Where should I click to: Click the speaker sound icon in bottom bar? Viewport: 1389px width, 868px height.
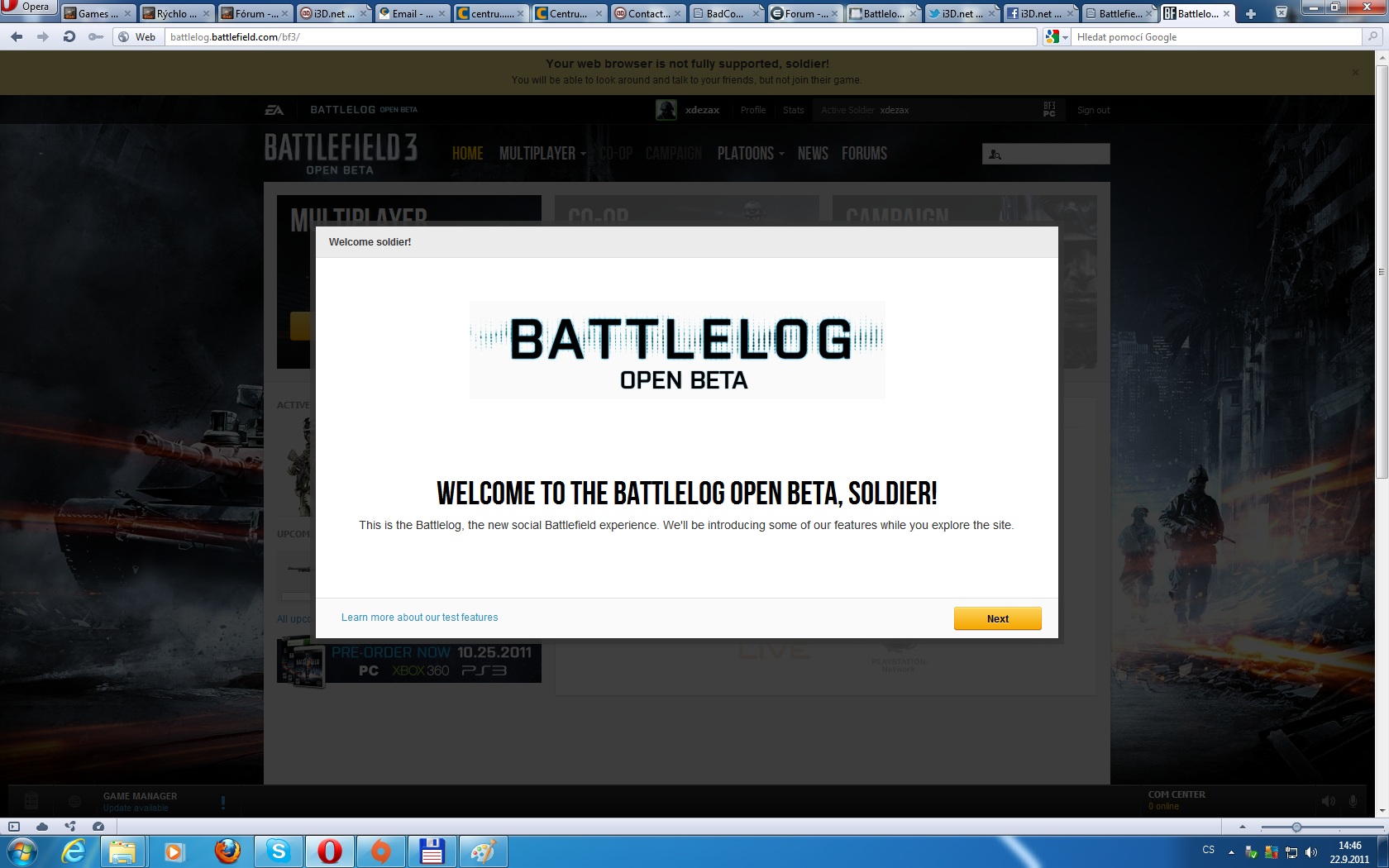pyautogui.click(x=1328, y=801)
